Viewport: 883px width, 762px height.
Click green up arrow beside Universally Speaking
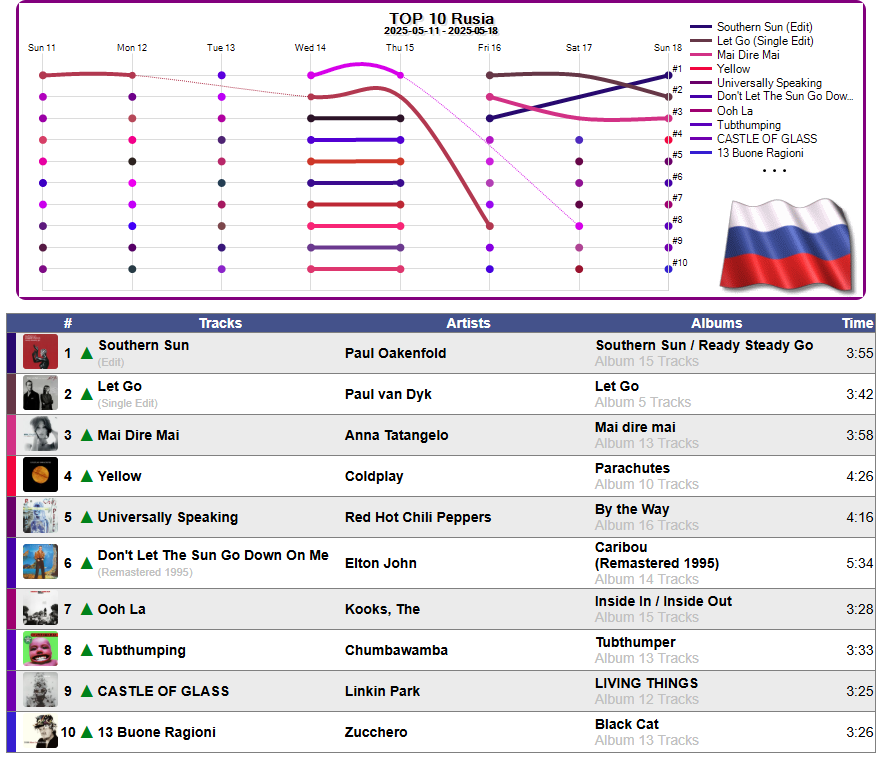(87, 517)
